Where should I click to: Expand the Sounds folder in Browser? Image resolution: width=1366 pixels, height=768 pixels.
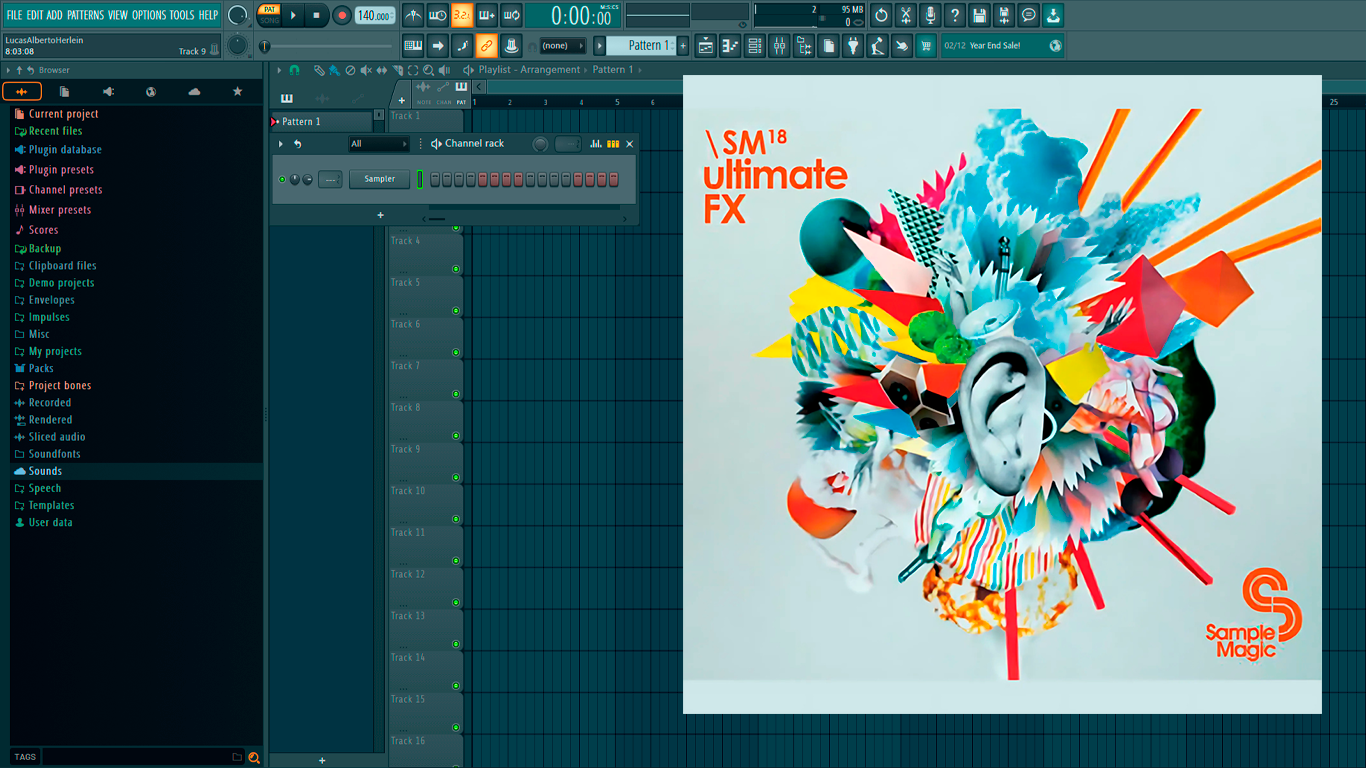pos(45,471)
